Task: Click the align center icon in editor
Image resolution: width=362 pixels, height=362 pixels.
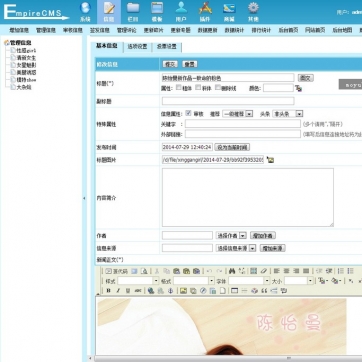Action: click(x=286, y=271)
